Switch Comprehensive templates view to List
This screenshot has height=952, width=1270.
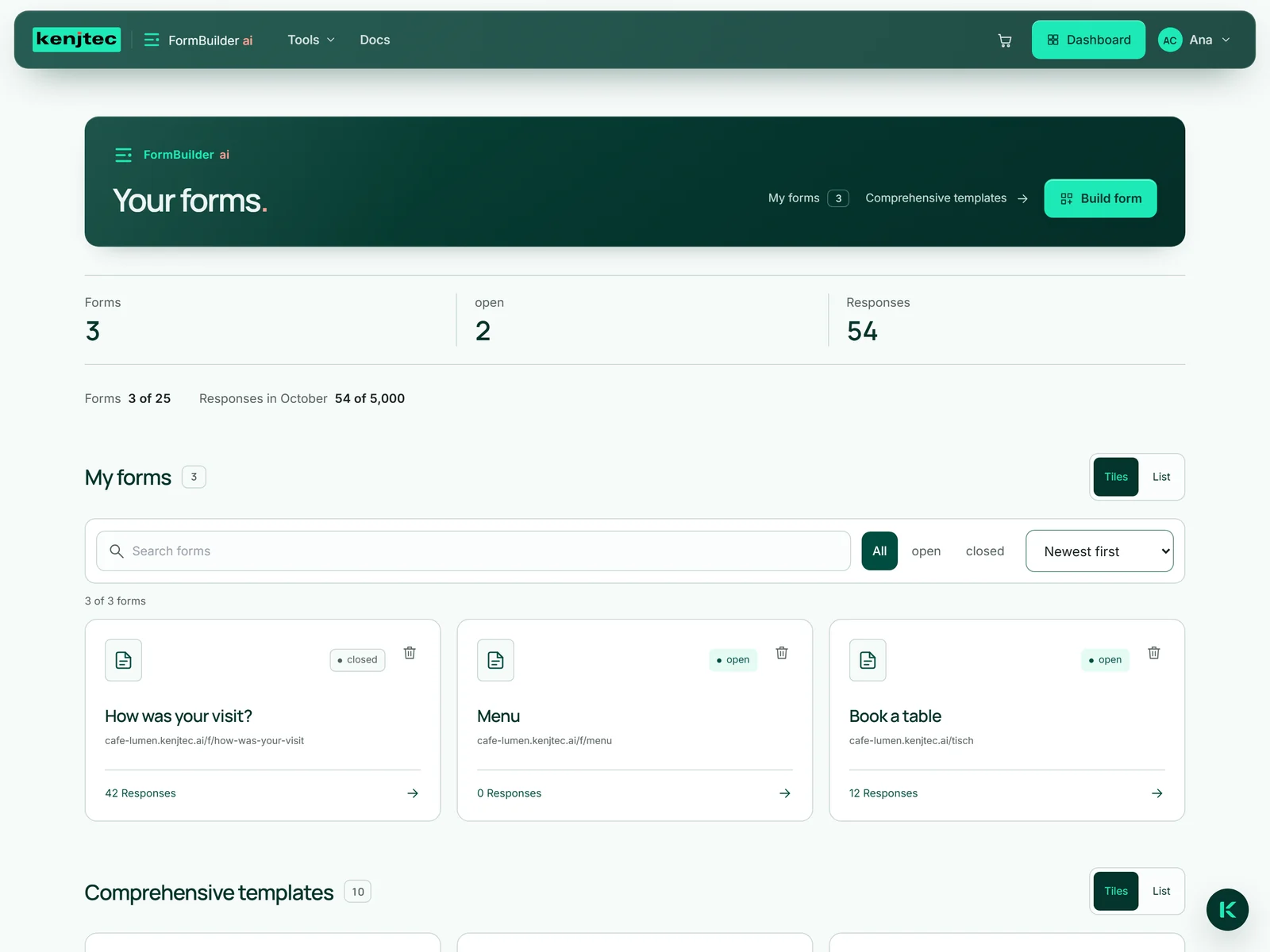coord(1161,891)
